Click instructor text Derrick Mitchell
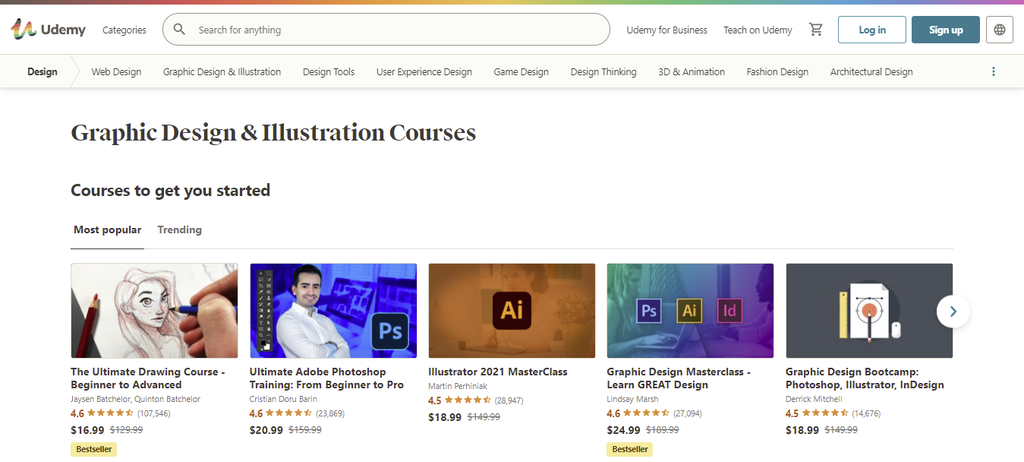The width and height of the screenshot is (1024, 462). pos(814,399)
